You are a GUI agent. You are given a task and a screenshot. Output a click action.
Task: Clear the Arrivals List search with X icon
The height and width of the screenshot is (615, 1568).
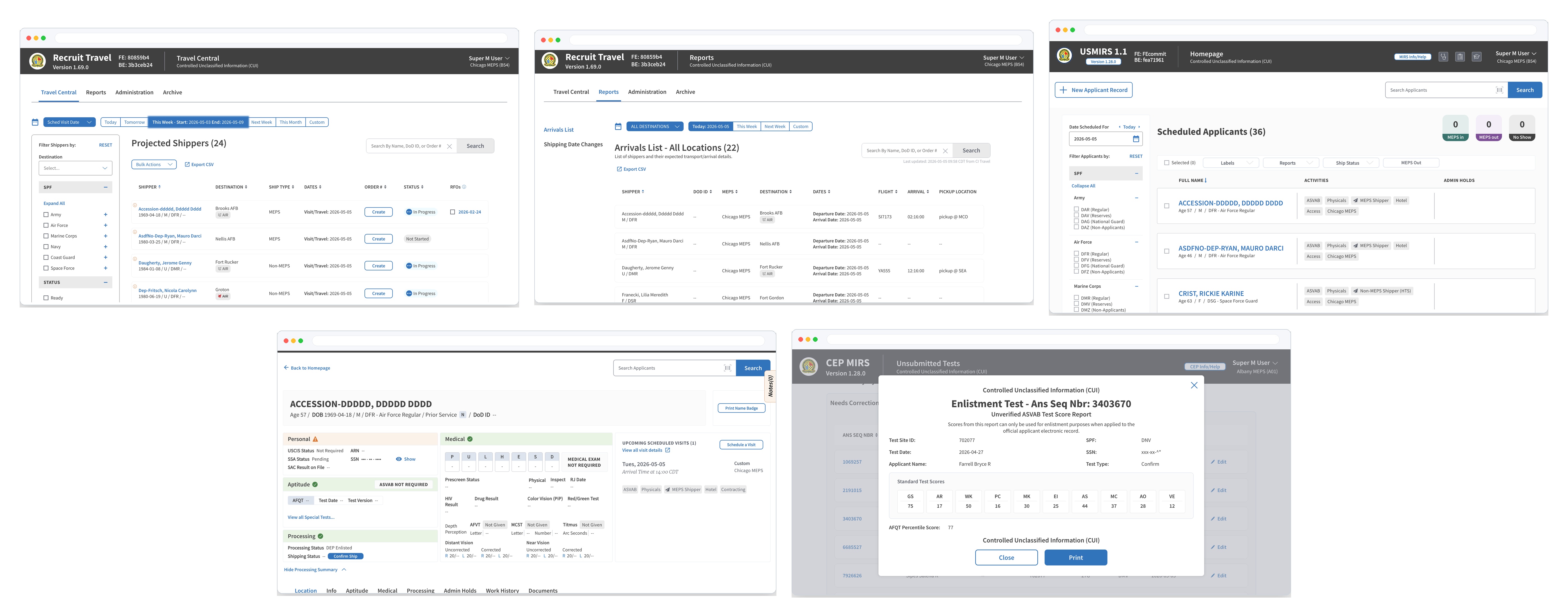[945, 151]
